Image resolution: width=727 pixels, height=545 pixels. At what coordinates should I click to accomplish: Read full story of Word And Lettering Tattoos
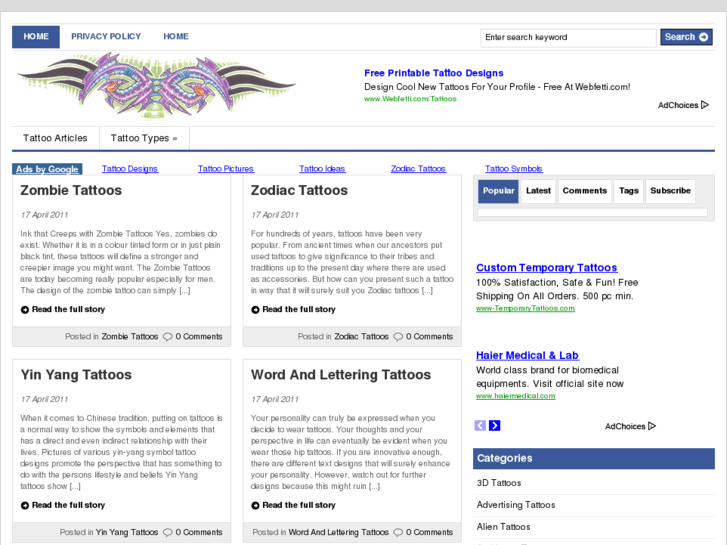(x=299, y=505)
